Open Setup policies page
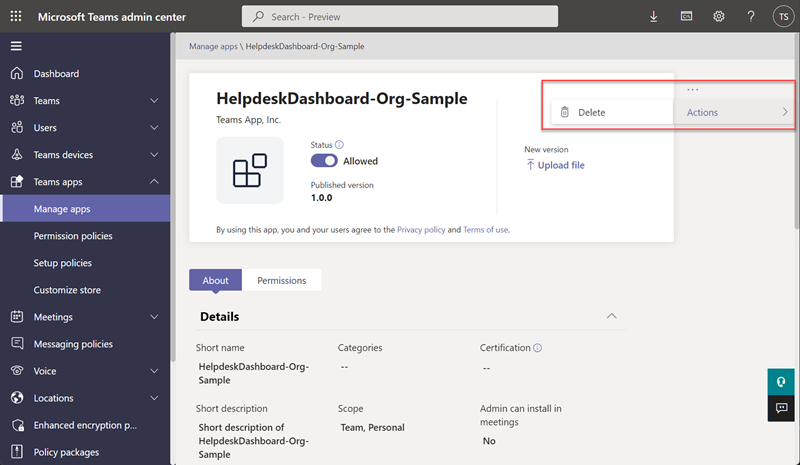Screen dimensions: 800x465 click(63, 263)
